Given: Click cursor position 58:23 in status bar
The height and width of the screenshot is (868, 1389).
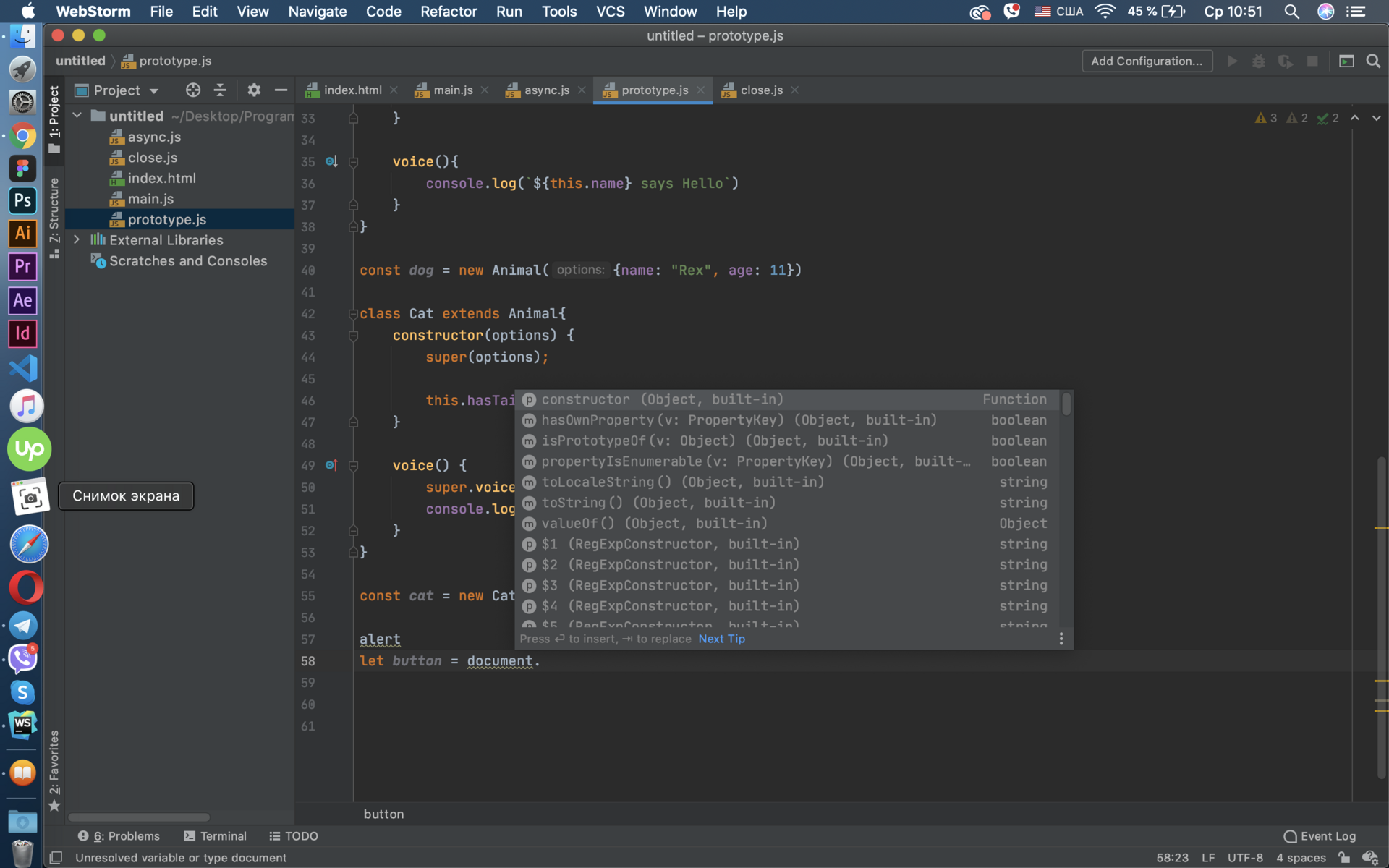Looking at the screenshot, I should [x=1172, y=858].
